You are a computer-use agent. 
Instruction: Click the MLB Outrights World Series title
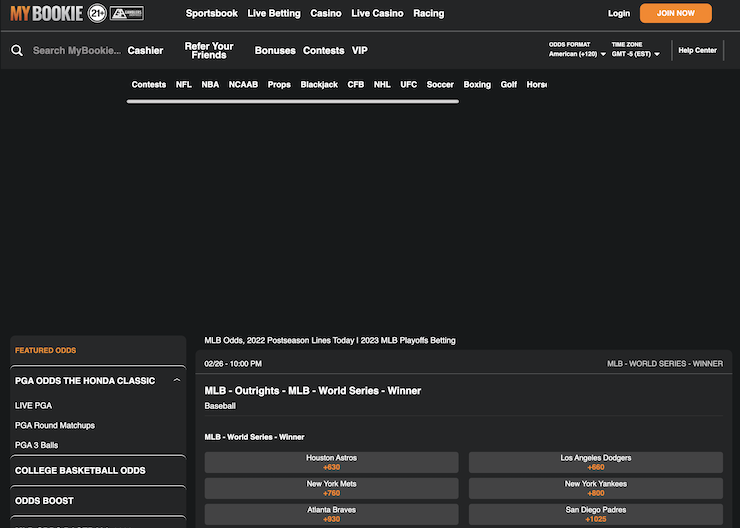click(312, 391)
